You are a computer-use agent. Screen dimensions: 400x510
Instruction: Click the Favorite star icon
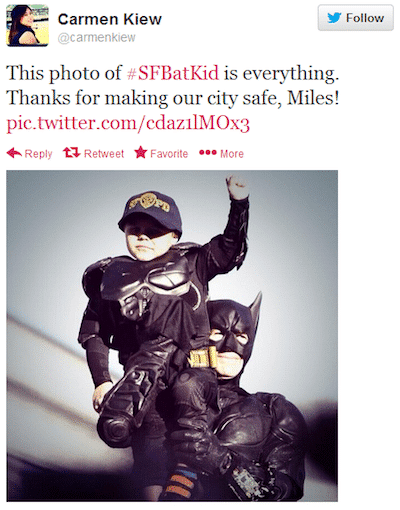click(141, 153)
